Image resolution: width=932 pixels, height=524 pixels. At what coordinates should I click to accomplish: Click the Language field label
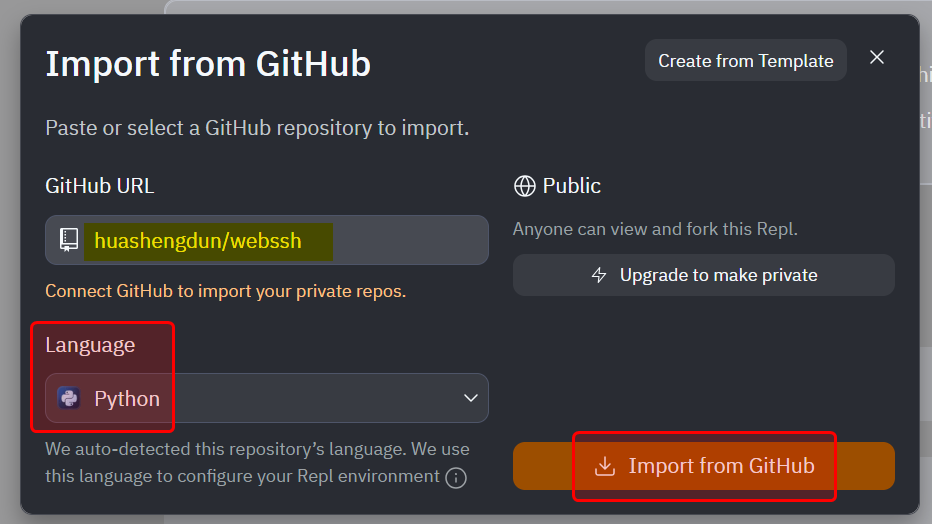pos(90,345)
